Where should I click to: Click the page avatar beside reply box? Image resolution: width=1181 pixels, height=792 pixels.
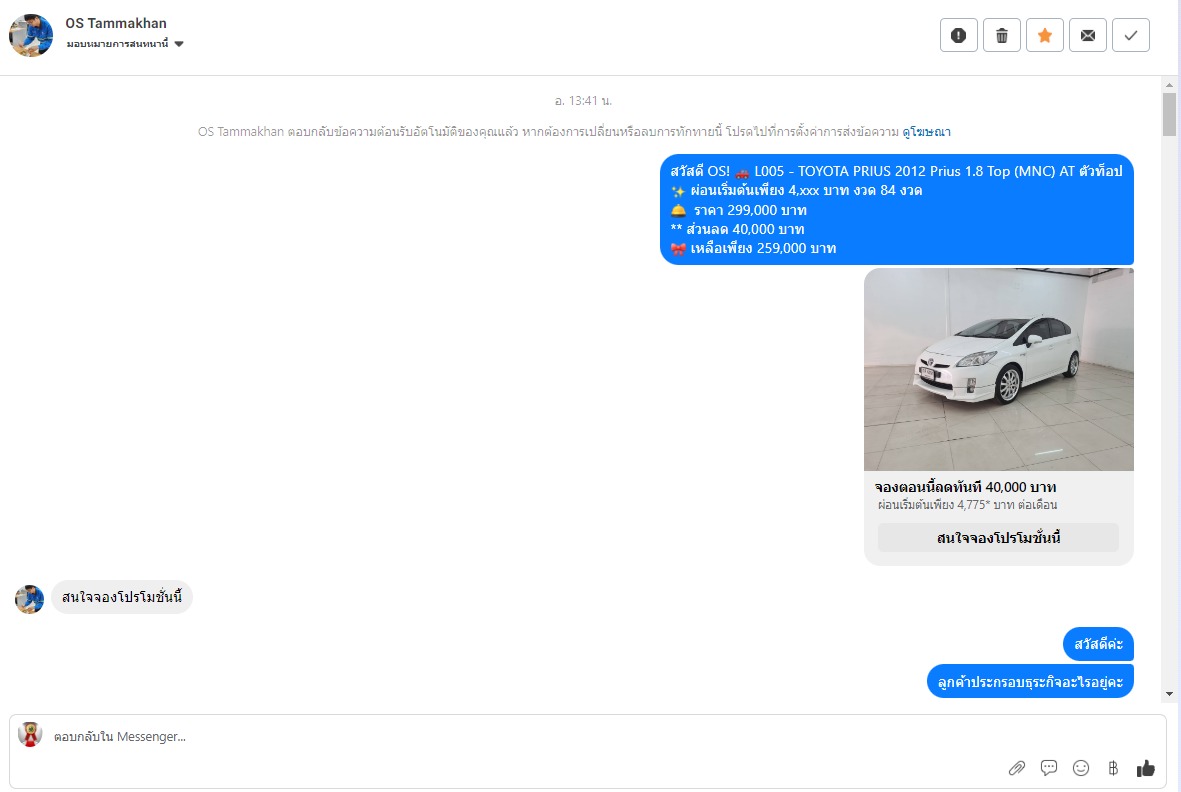(x=30, y=735)
